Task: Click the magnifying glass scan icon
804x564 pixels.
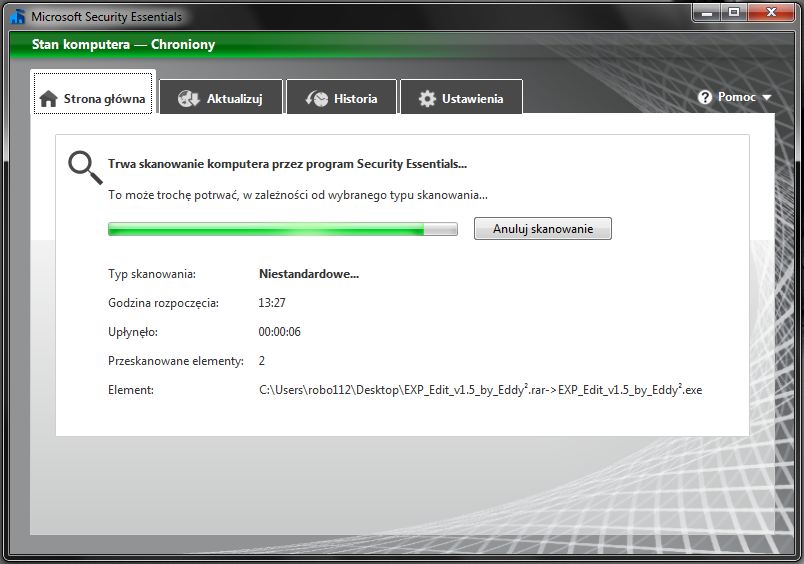Action: [x=85, y=167]
